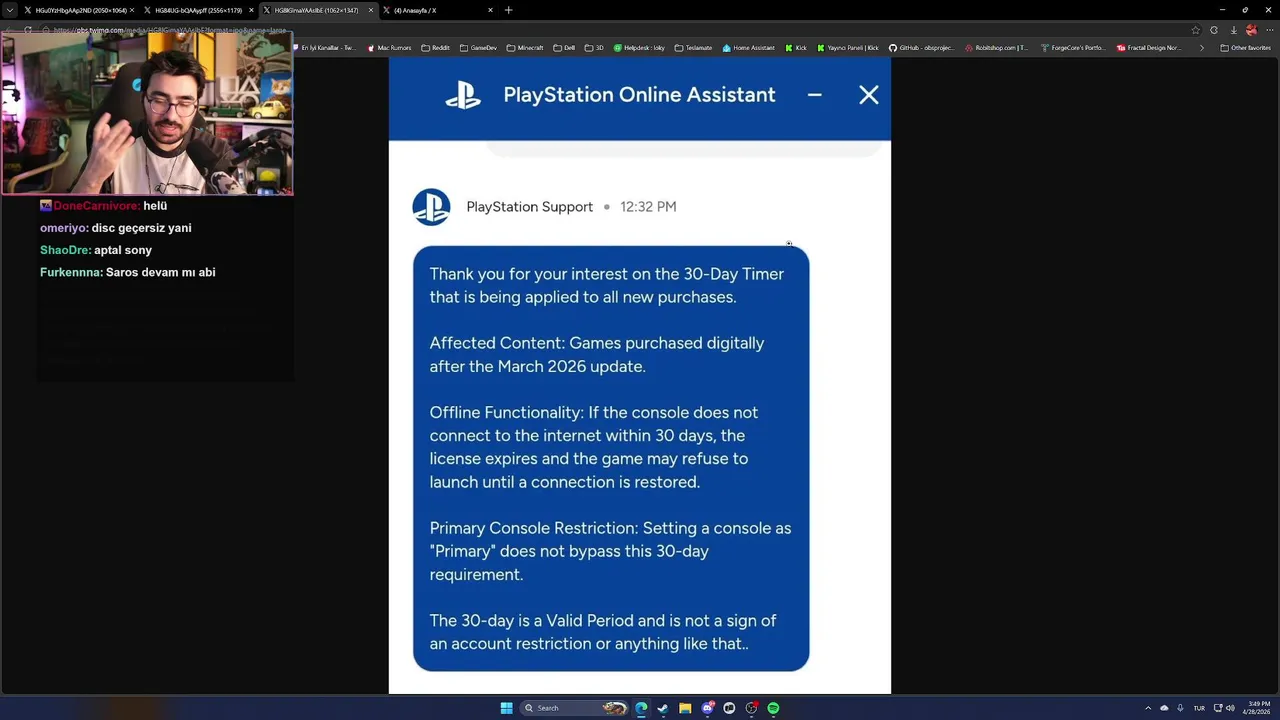This screenshot has height=720, width=1280.
Task: Open the Minecraft bookmarks folder
Action: pos(525,48)
